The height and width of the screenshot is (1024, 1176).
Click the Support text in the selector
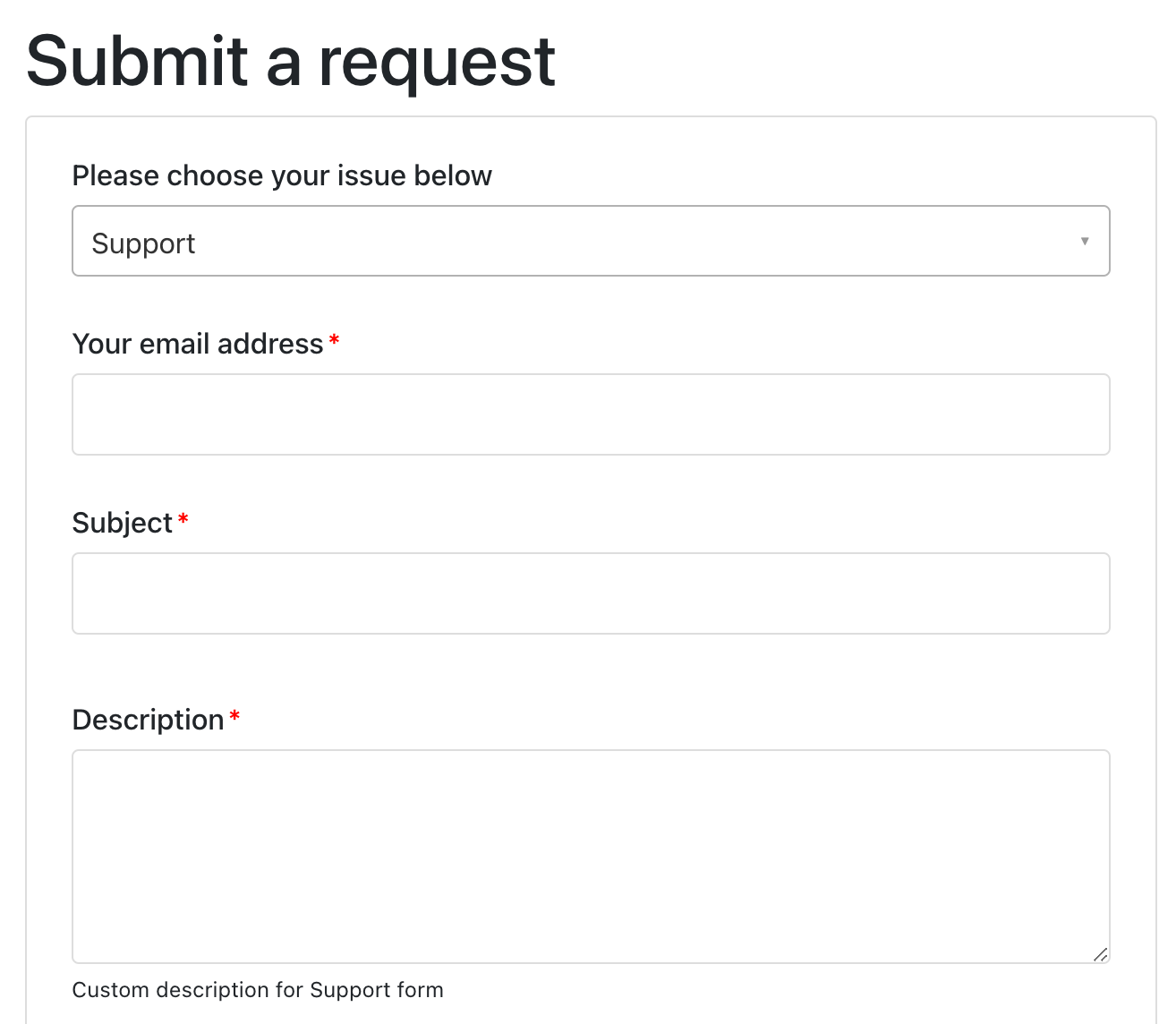[143, 243]
